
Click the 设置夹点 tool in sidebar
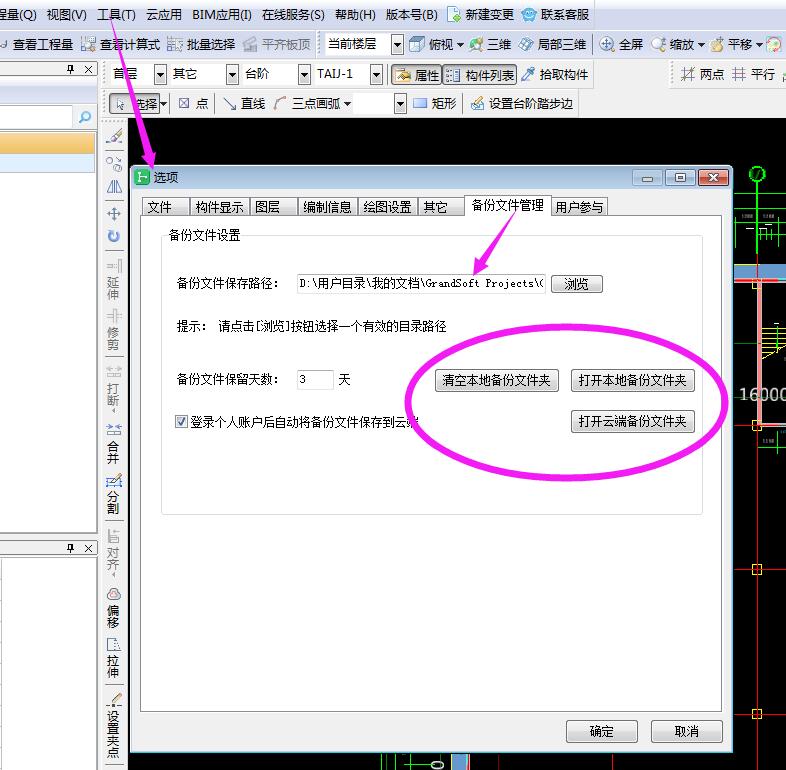(x=114, y=726)
